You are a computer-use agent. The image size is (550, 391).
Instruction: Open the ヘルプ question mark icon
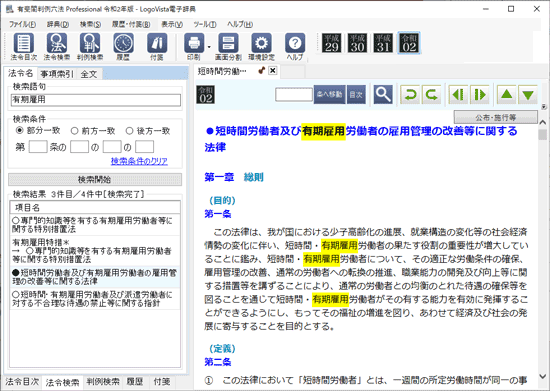tap(295, 47)
